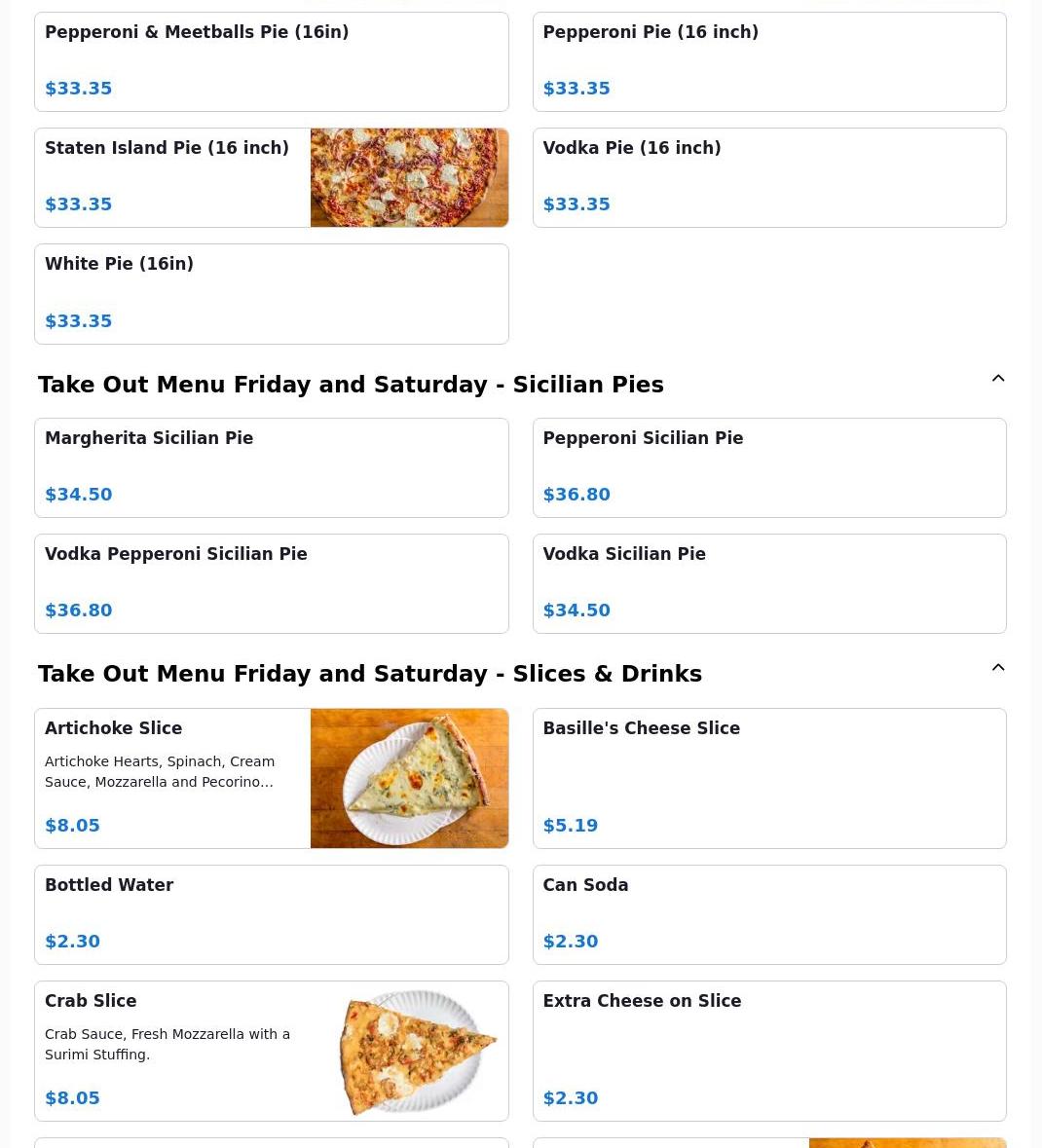
Task: Click the Sicilian Pies section heading
Action: (351, 385)
